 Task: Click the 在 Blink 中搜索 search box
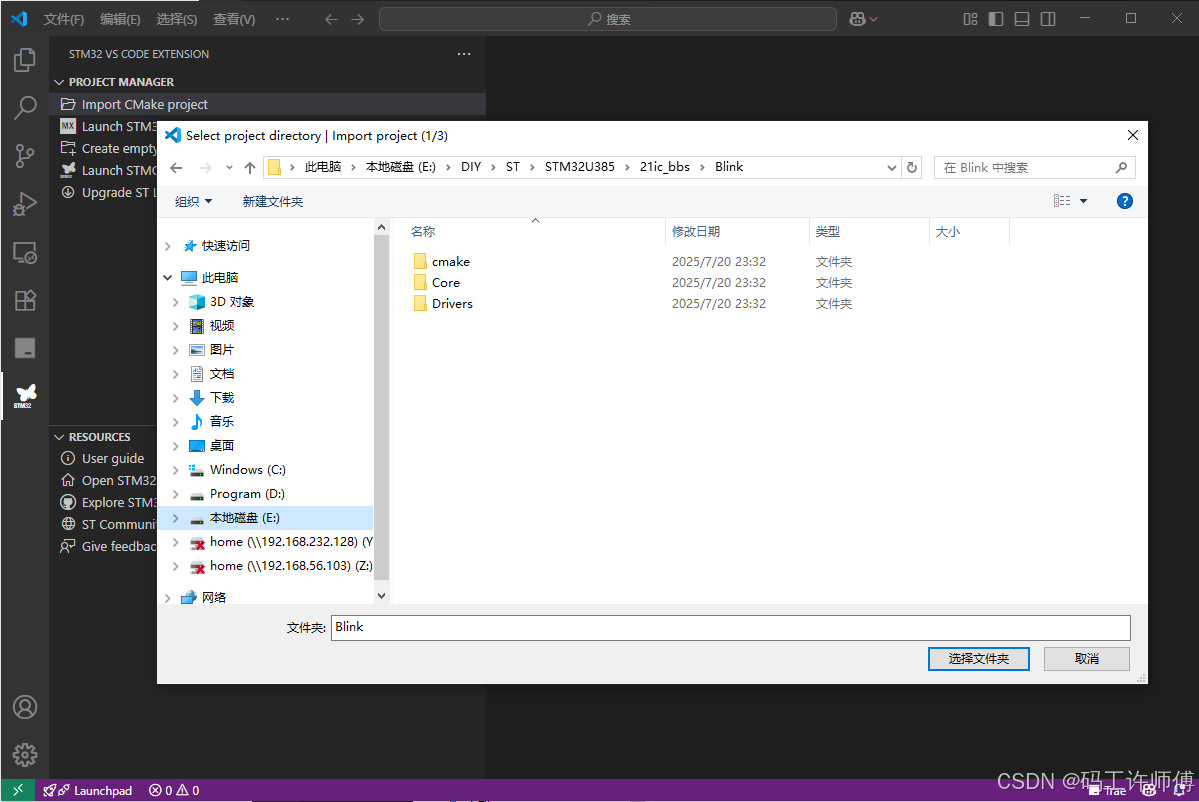[x=1035, y=167]
